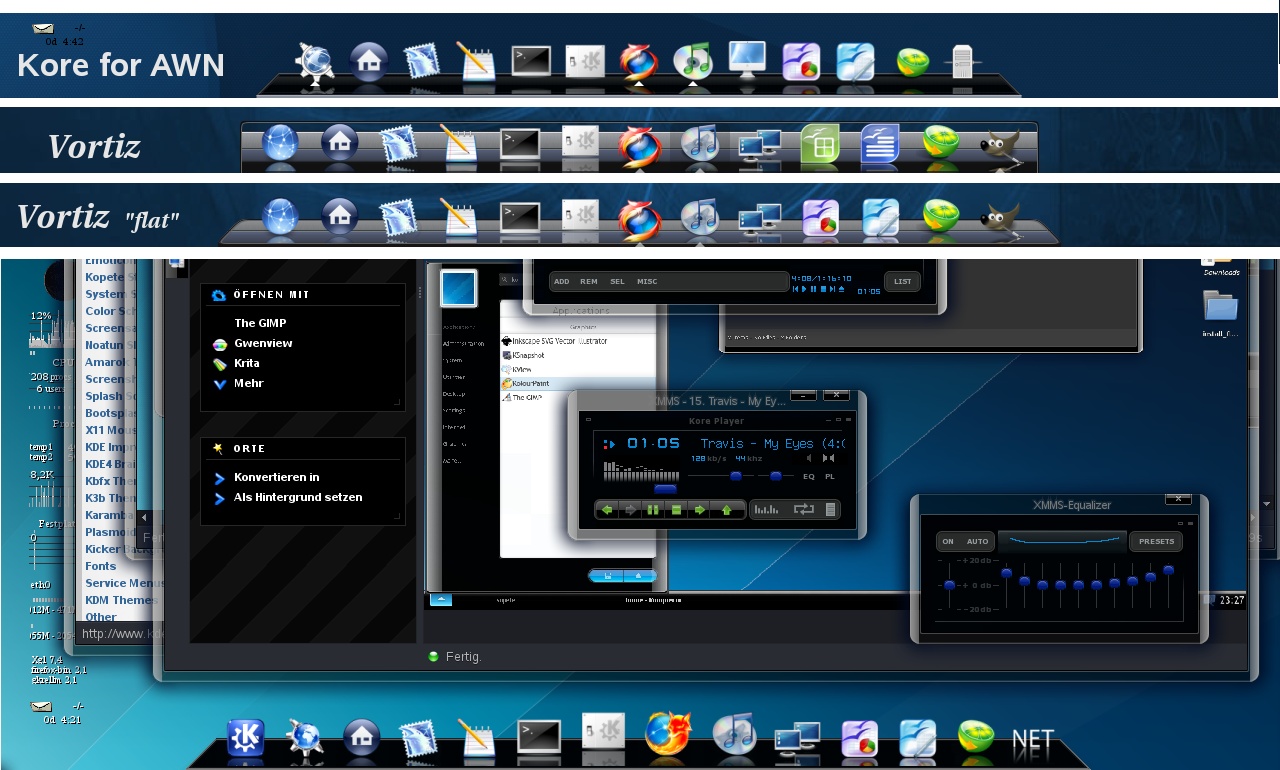Screen dimensions: 1280x770
Task: Click the seek position bar in Kore Player
Action: (665, 490)
